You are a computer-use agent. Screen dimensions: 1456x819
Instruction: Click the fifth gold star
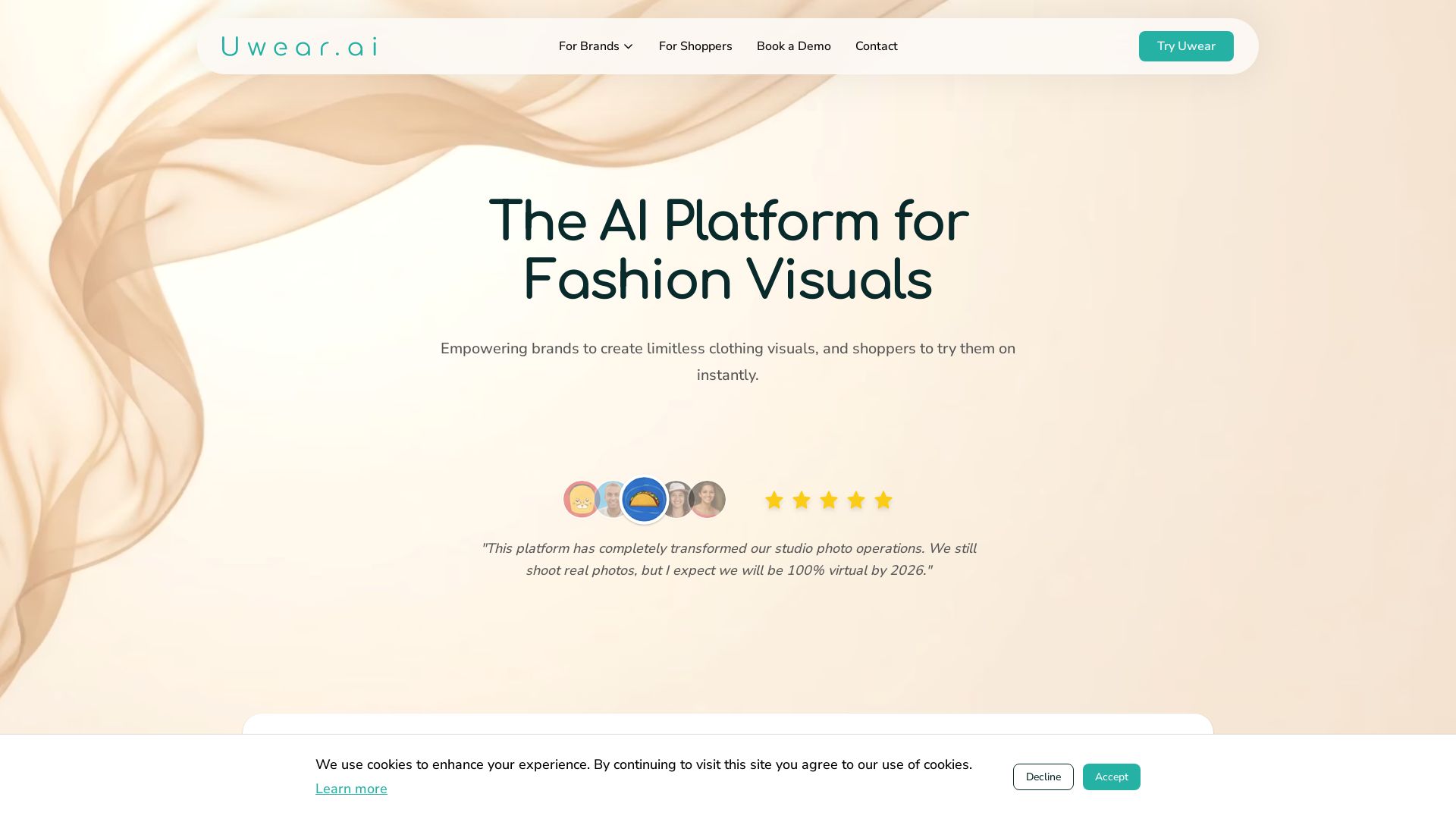pyautogui.click(x=883, y=500)
